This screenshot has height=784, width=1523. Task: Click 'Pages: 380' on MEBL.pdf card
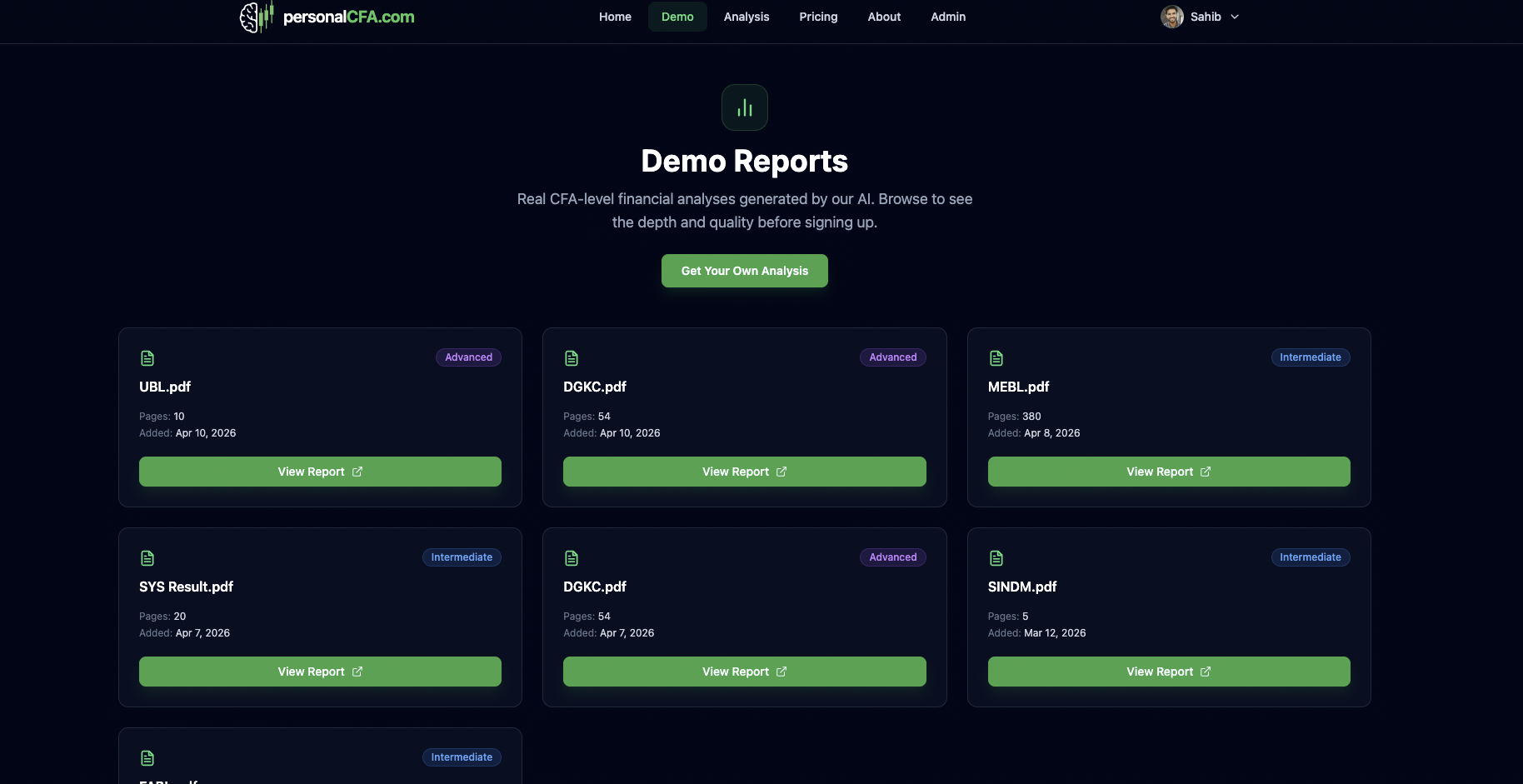click(1014, 417)
